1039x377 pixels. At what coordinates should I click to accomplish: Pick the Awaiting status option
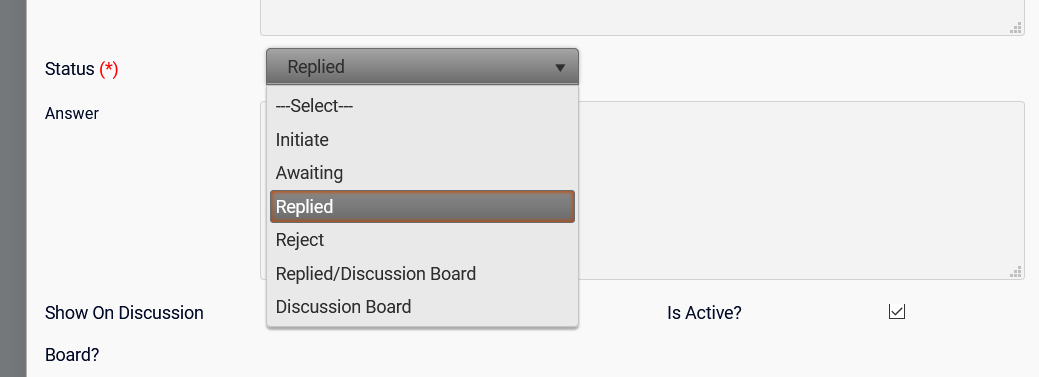point(422,173)
